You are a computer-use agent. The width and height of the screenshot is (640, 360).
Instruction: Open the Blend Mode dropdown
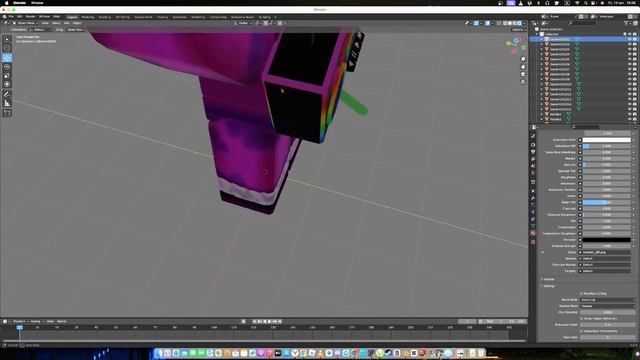tap(607, 300)
